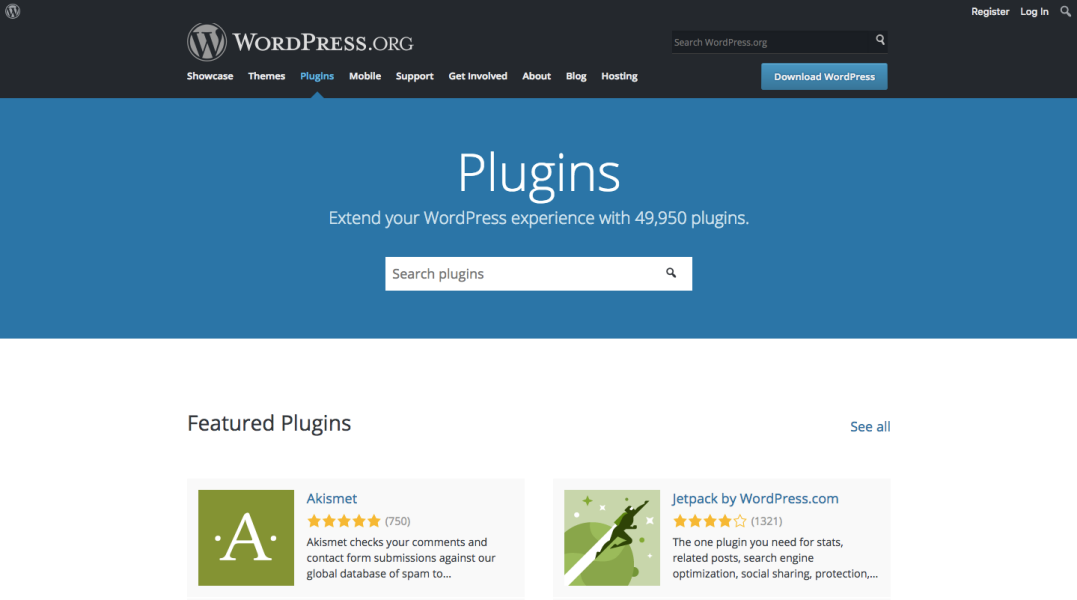Select the Plugins navigation item
Screen dimensions: 1077x600
pyautogui.click(x=317, y=76)
